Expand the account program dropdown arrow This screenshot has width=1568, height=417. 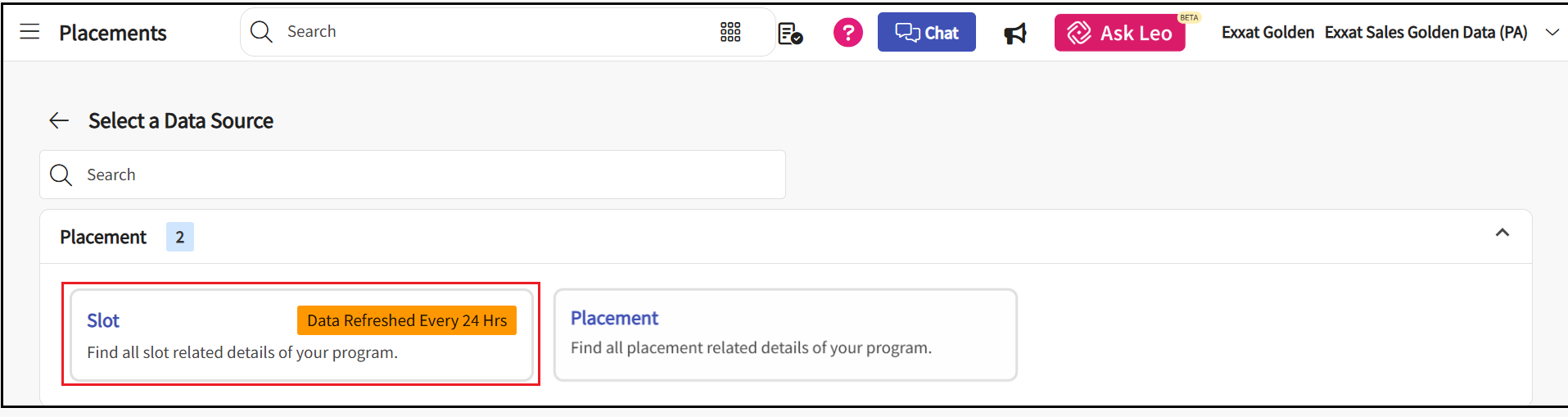(1552, 33)
